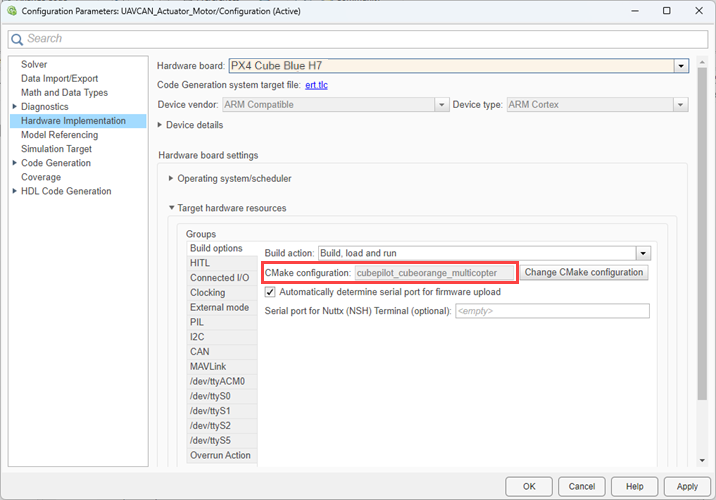Click the search magnifier icon
The height and width of the screenshot is (500, 716).
point(17,38)
